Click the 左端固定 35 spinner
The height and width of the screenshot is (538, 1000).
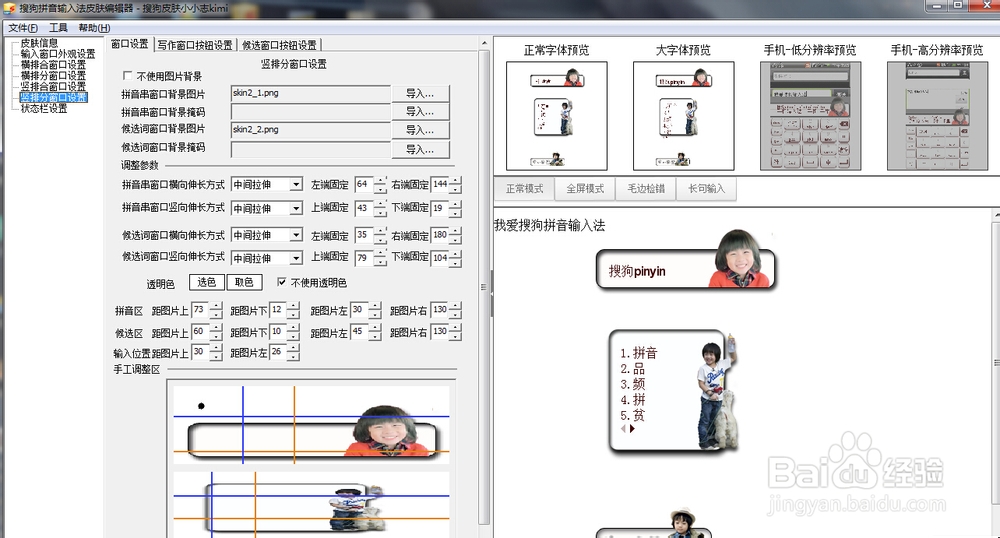[371, 235]
